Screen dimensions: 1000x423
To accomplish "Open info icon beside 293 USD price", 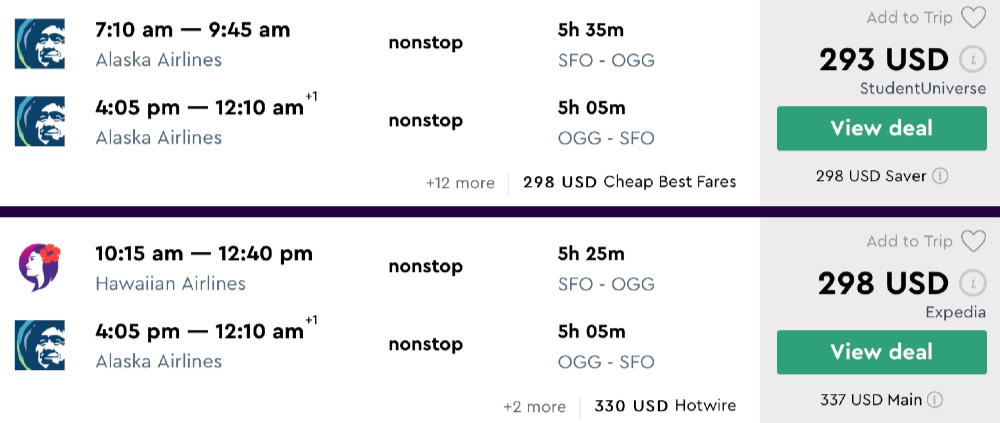I will pyautogui.click(x=968, y=58).
